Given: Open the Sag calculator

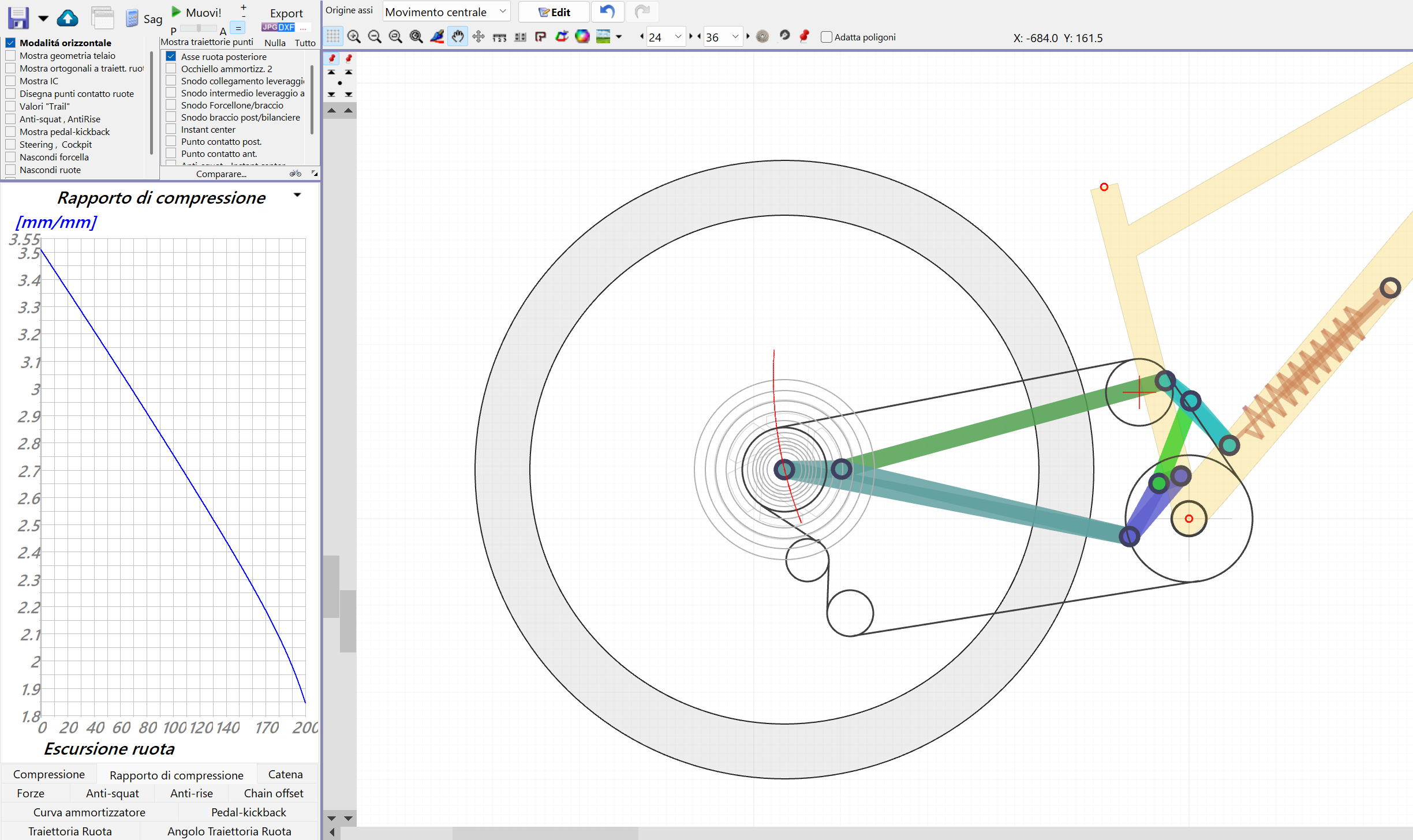Looking at the screenshot, I should tap(144, 18).
